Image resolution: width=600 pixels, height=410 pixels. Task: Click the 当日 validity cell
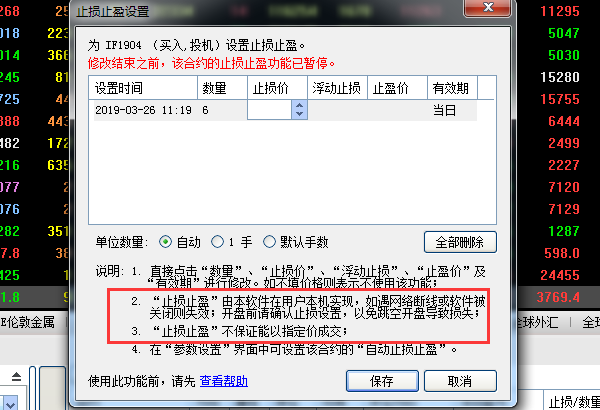[x=452, y=111]
